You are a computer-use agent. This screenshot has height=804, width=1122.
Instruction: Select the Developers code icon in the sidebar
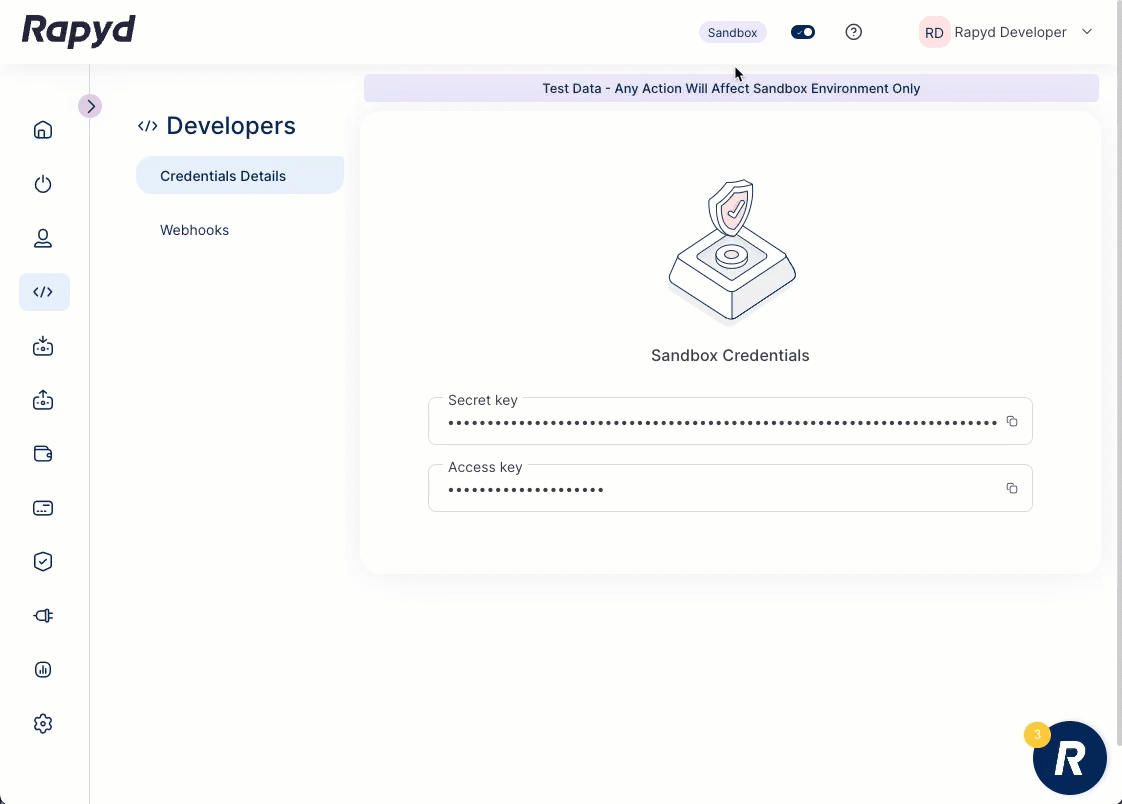pyautogui.click(x=44, y=292)
